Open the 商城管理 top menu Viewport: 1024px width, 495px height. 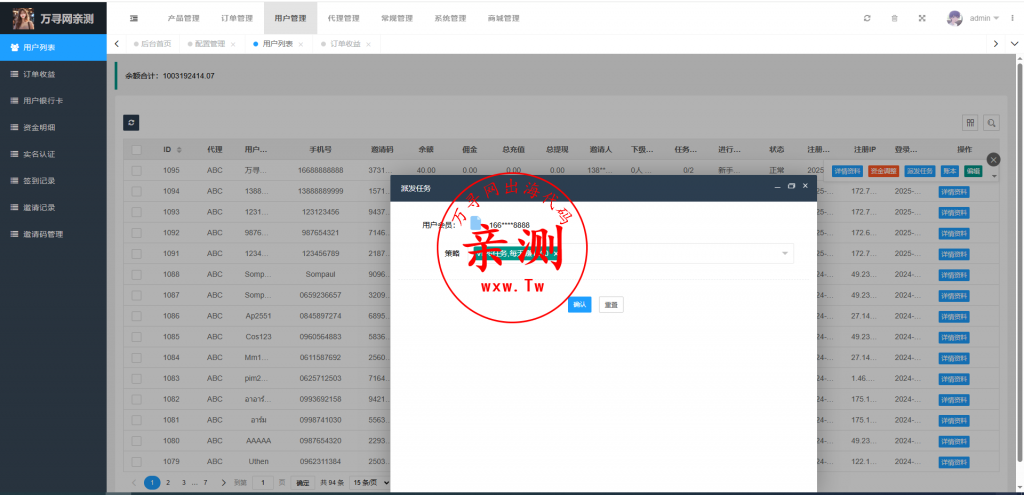tap(504, 18)
